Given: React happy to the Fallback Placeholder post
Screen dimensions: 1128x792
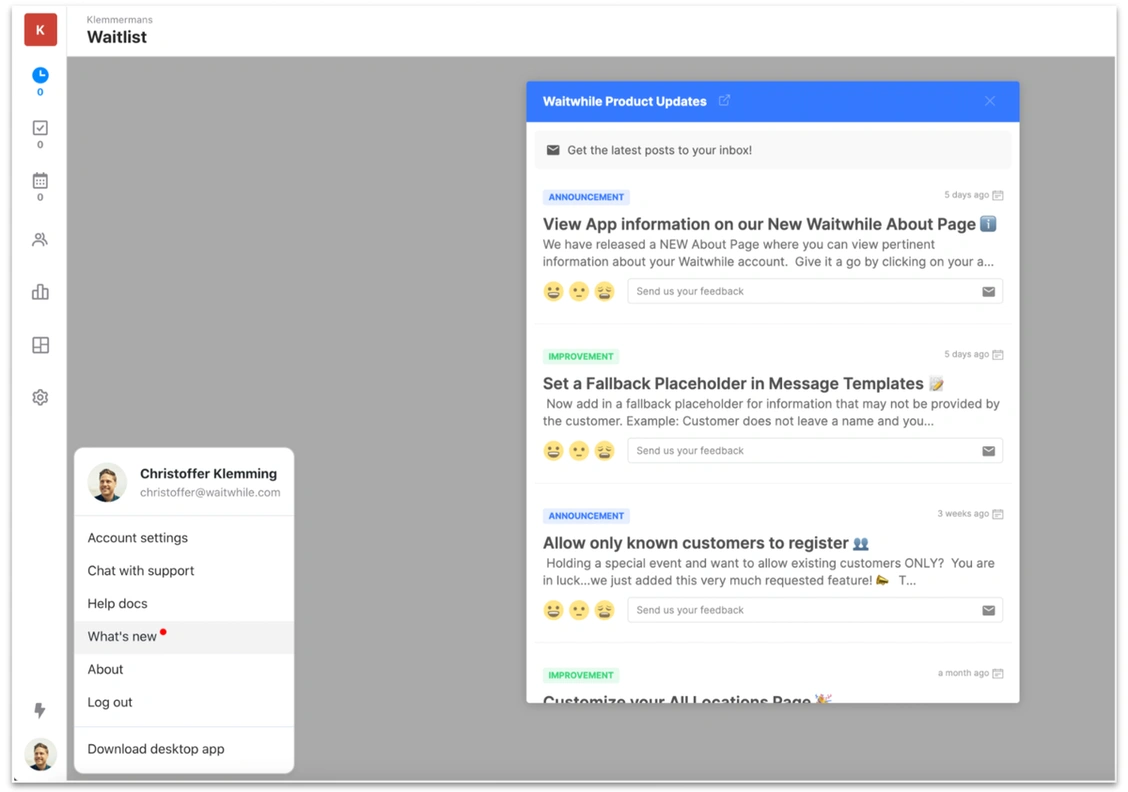Looking at the screenshot, I should (x=553, y=451).
